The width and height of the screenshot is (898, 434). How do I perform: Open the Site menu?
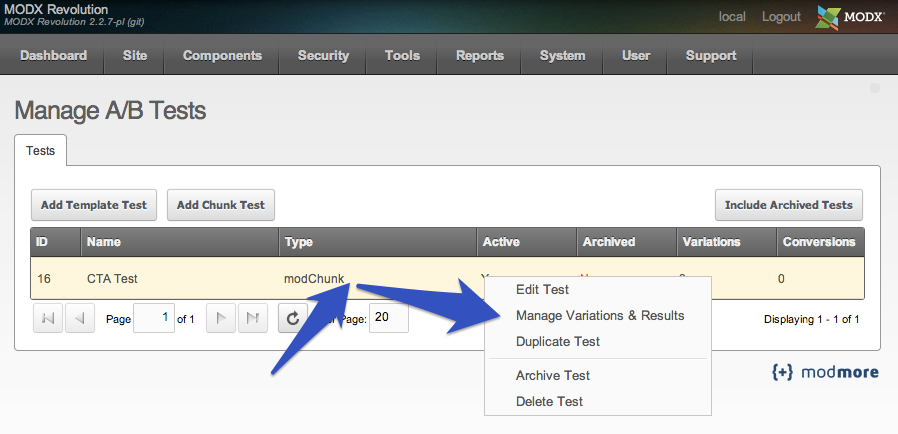[x=135, y=56]
